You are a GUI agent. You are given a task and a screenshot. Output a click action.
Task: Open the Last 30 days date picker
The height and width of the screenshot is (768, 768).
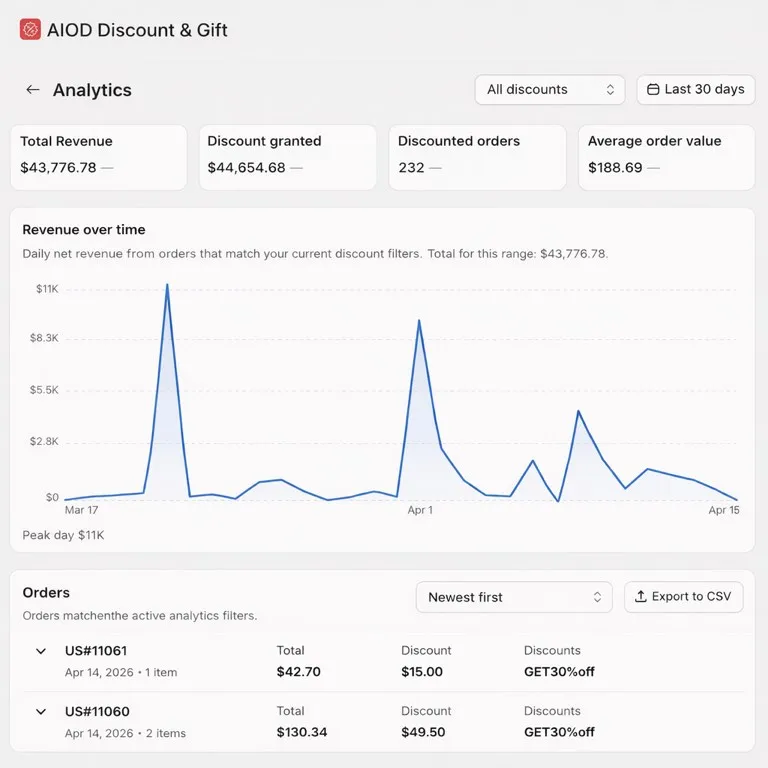click(696, 90)
